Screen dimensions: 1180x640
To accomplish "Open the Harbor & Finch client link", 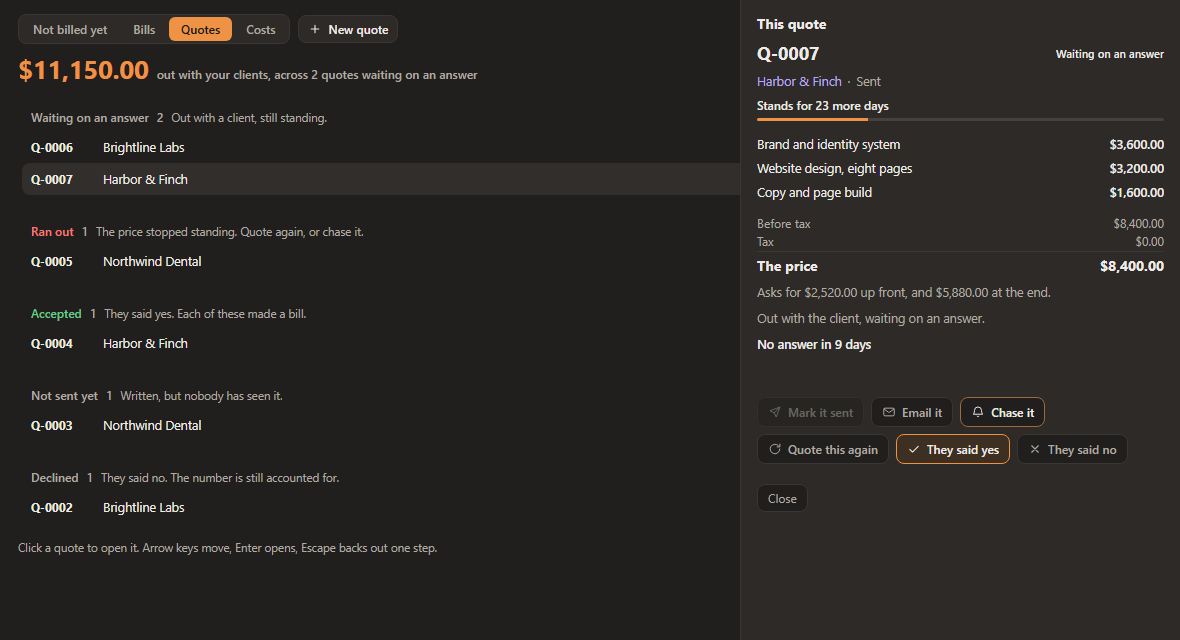I will tap(798, 81).
